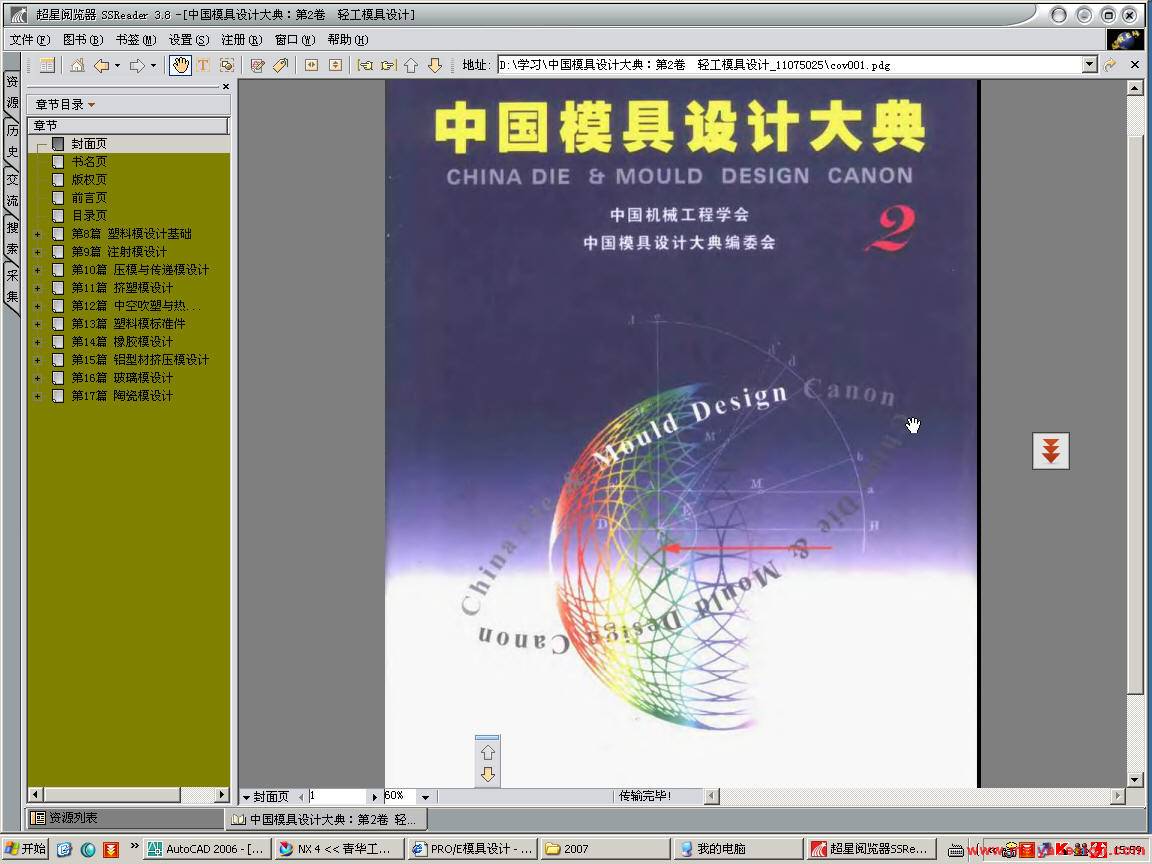This screenshot has height=864, width=1152.
Task: Open 2007 folder from taskbar
Action: click(x=605, y=849)
